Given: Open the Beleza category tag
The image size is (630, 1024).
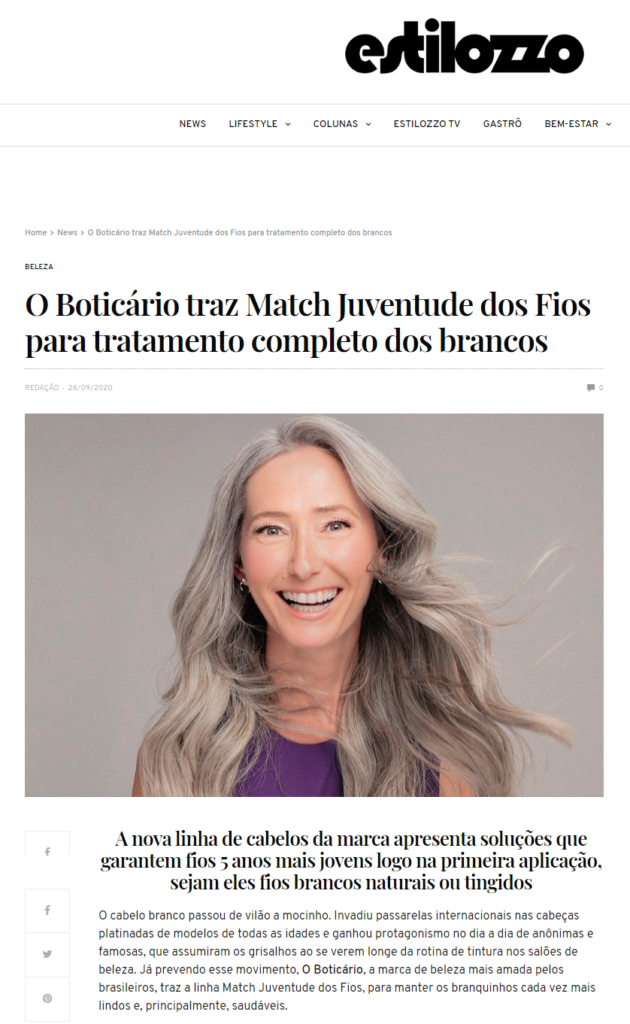Looking at the screenshot, I should (x=39, y=266).
